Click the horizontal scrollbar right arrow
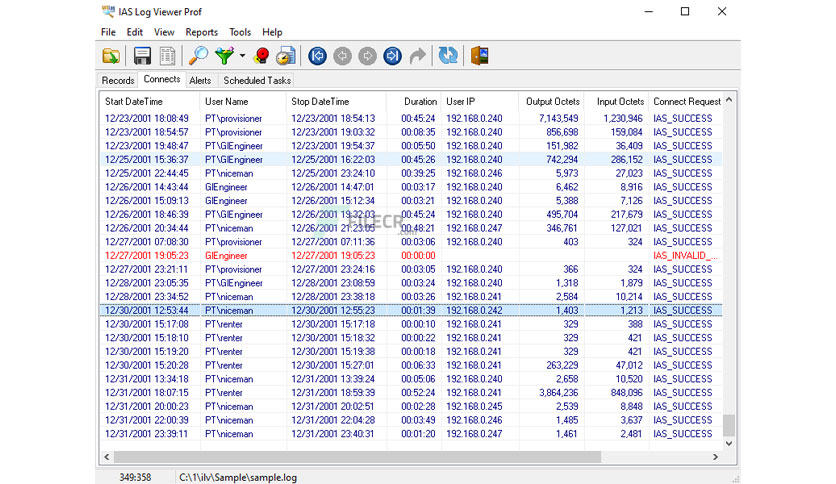The image size is (836, 484). (716, 457)
